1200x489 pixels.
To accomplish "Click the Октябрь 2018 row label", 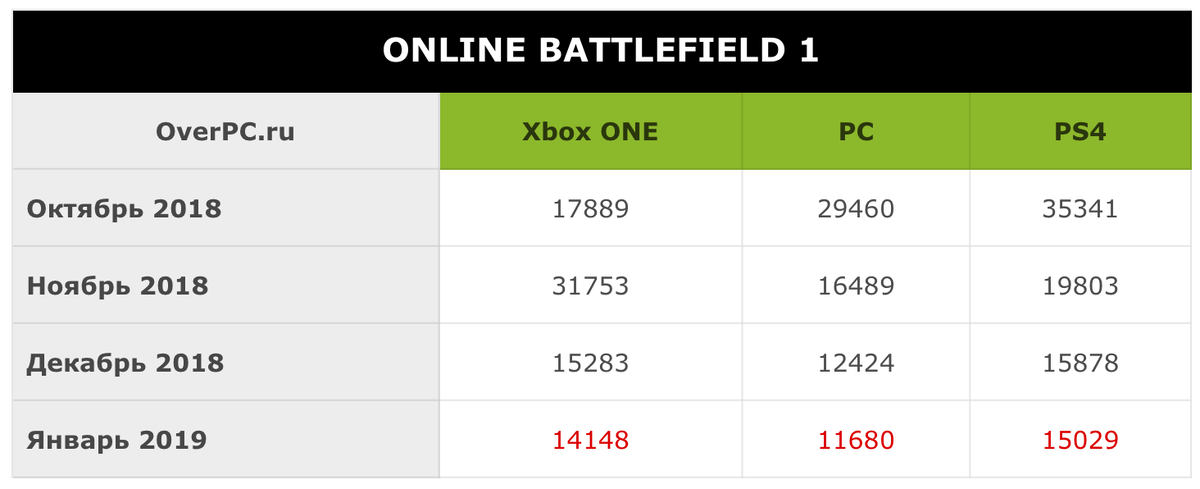I will click(x=124, y=209).
